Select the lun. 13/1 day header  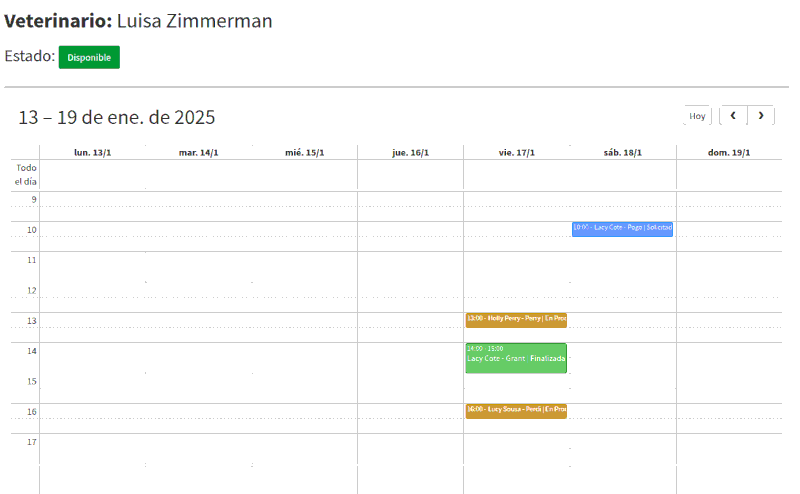(92, 152)
